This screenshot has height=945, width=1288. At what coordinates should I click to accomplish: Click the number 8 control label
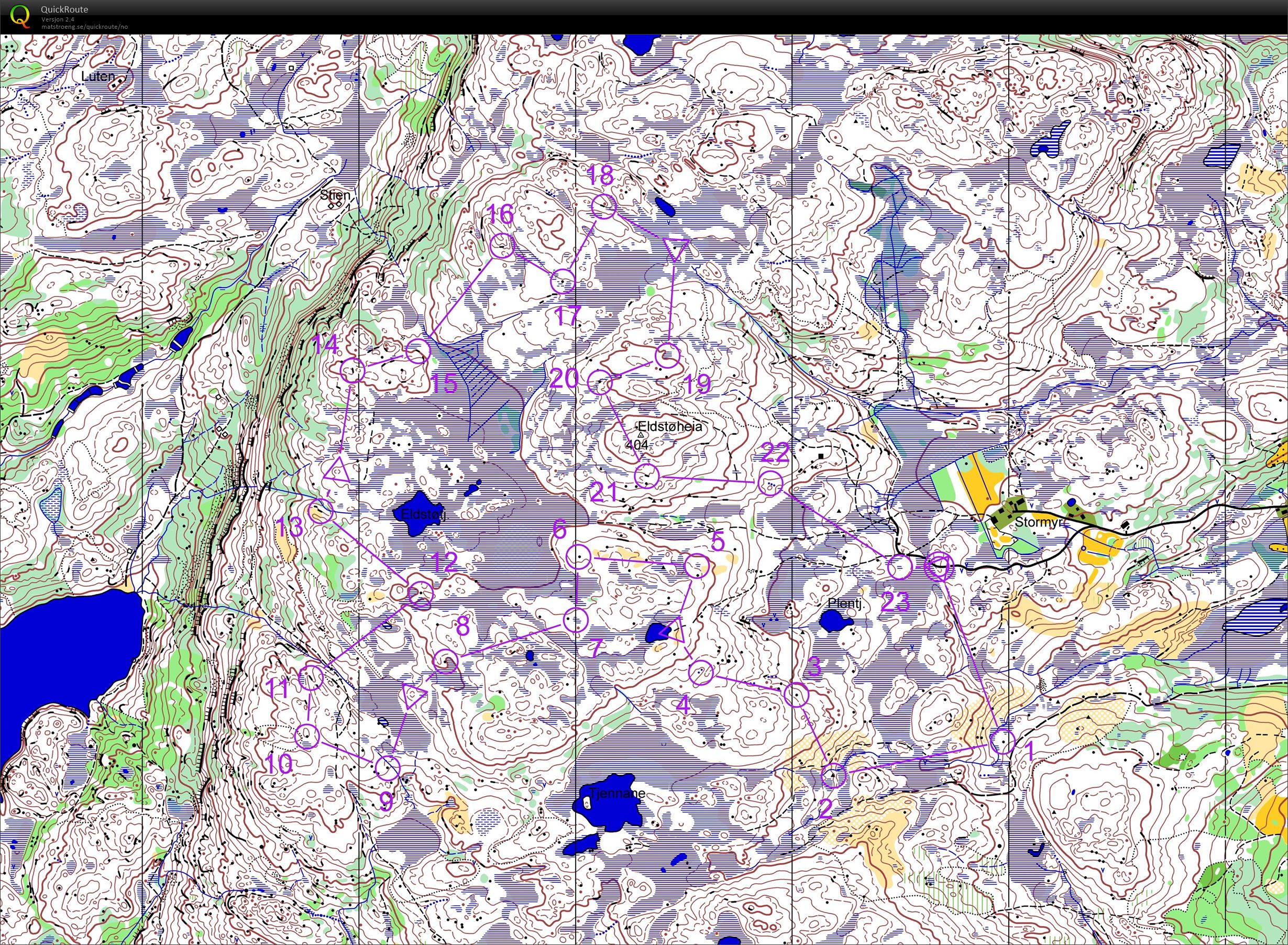click(462, 627)
